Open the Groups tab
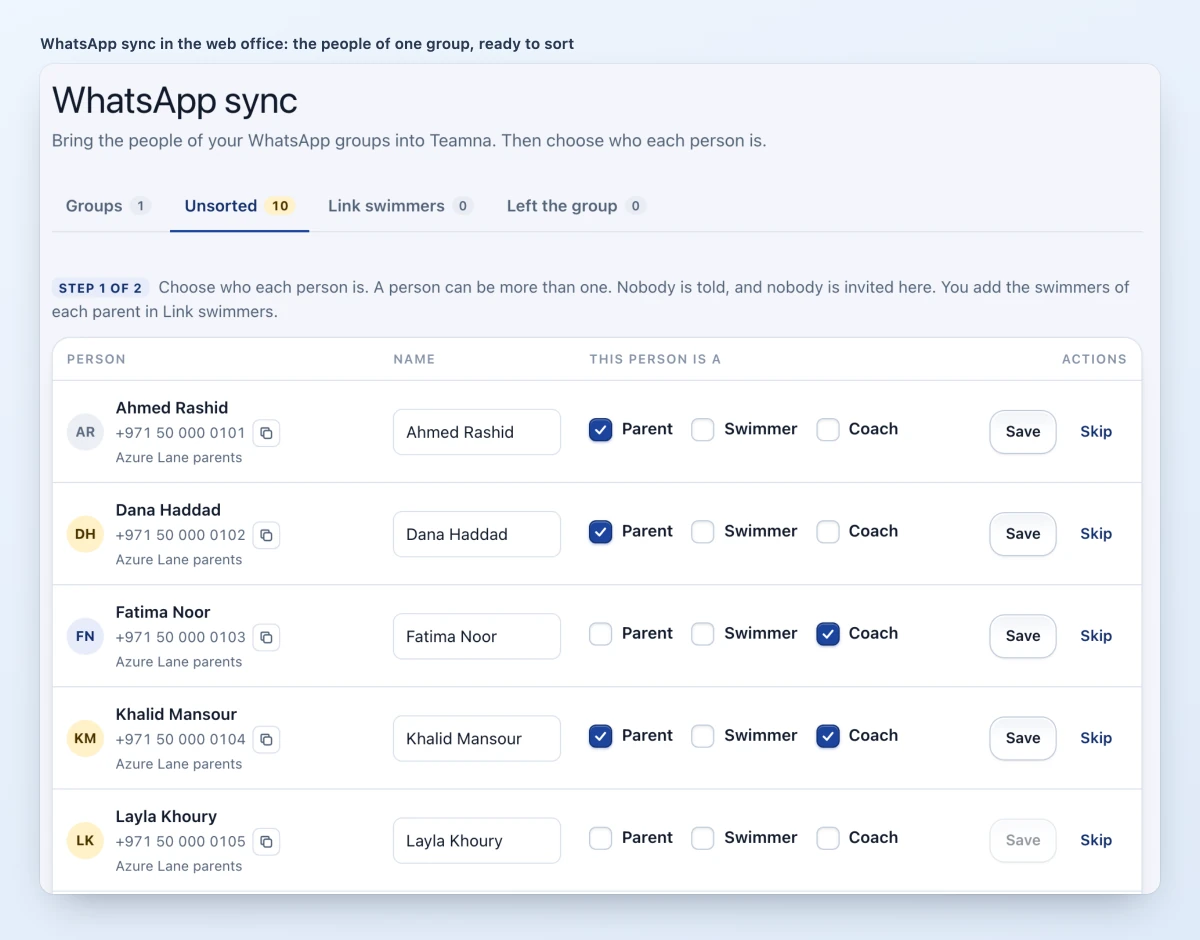The image size is (1200, 940). click(108, 206)
